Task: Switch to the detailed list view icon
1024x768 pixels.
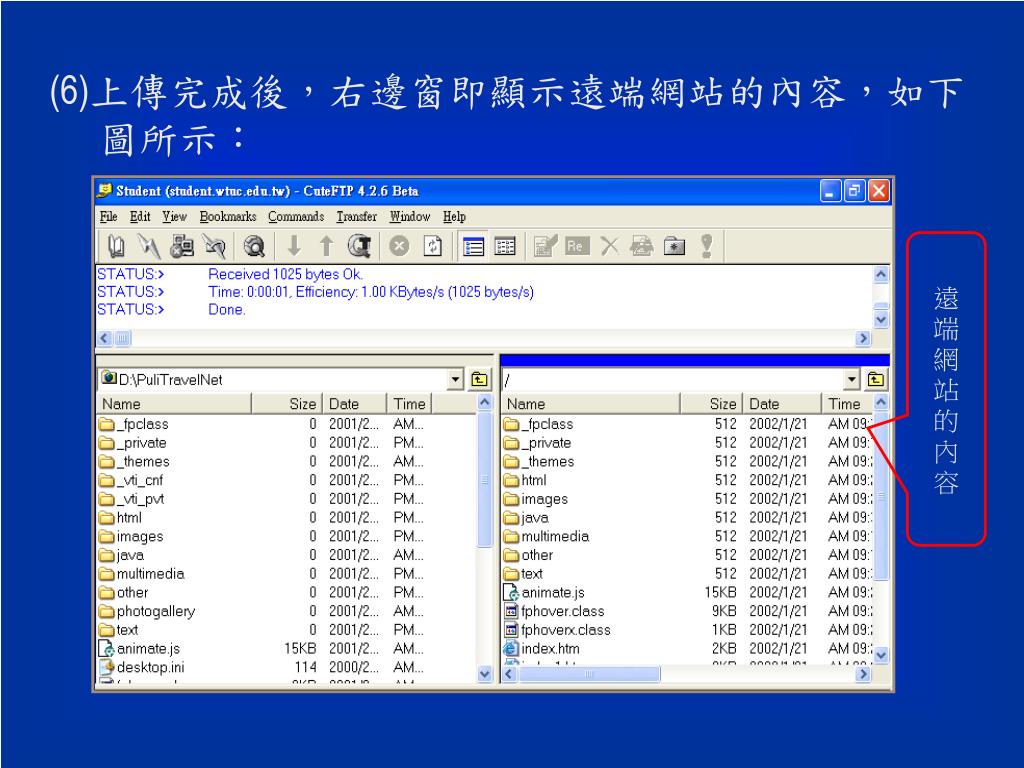Action: [x=505, y=246]
